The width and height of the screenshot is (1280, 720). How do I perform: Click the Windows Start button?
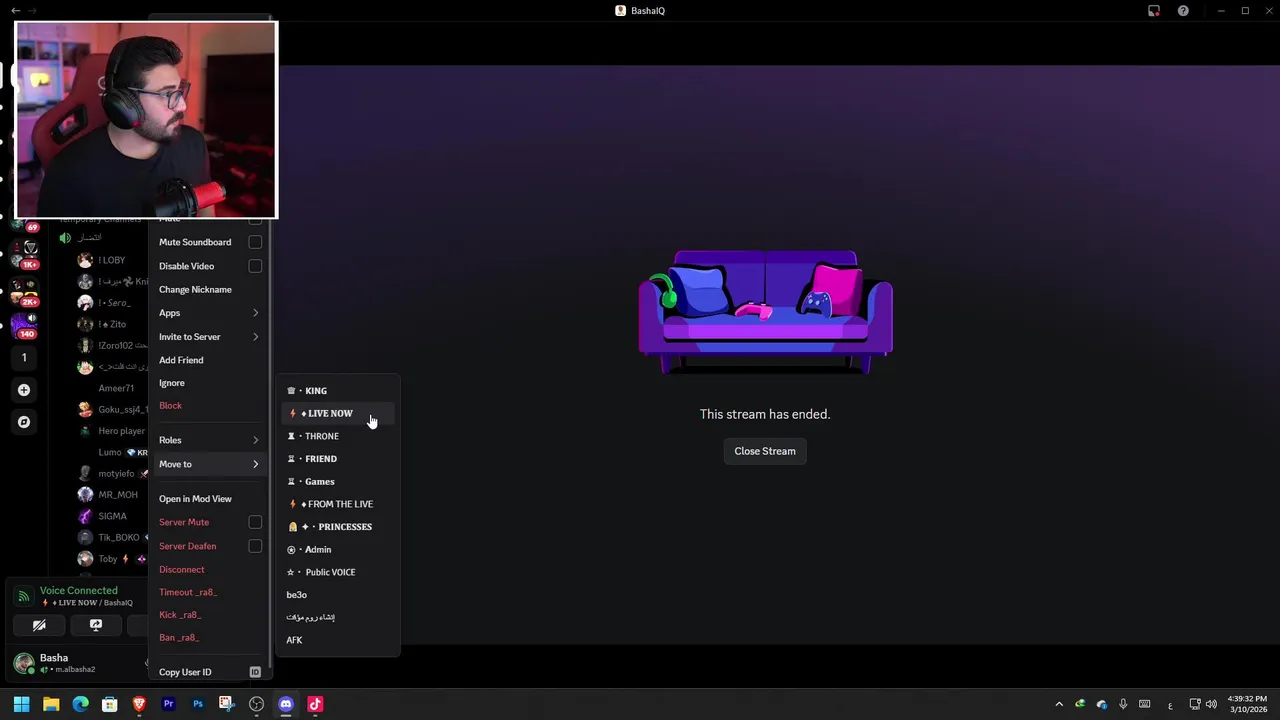21,704
